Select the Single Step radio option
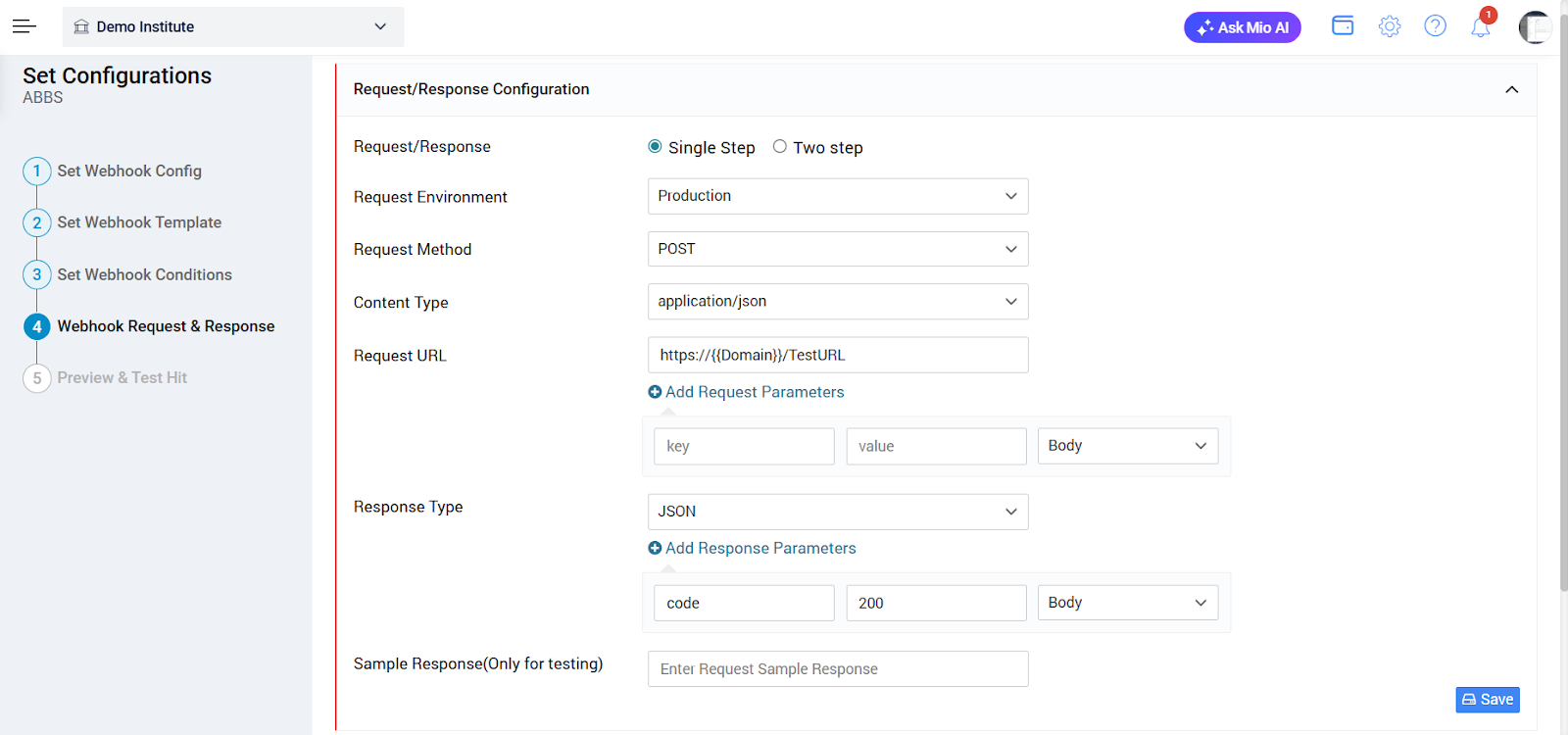Image resolution: width=1568 pixels, height=735 pixels. coord(655,147)
